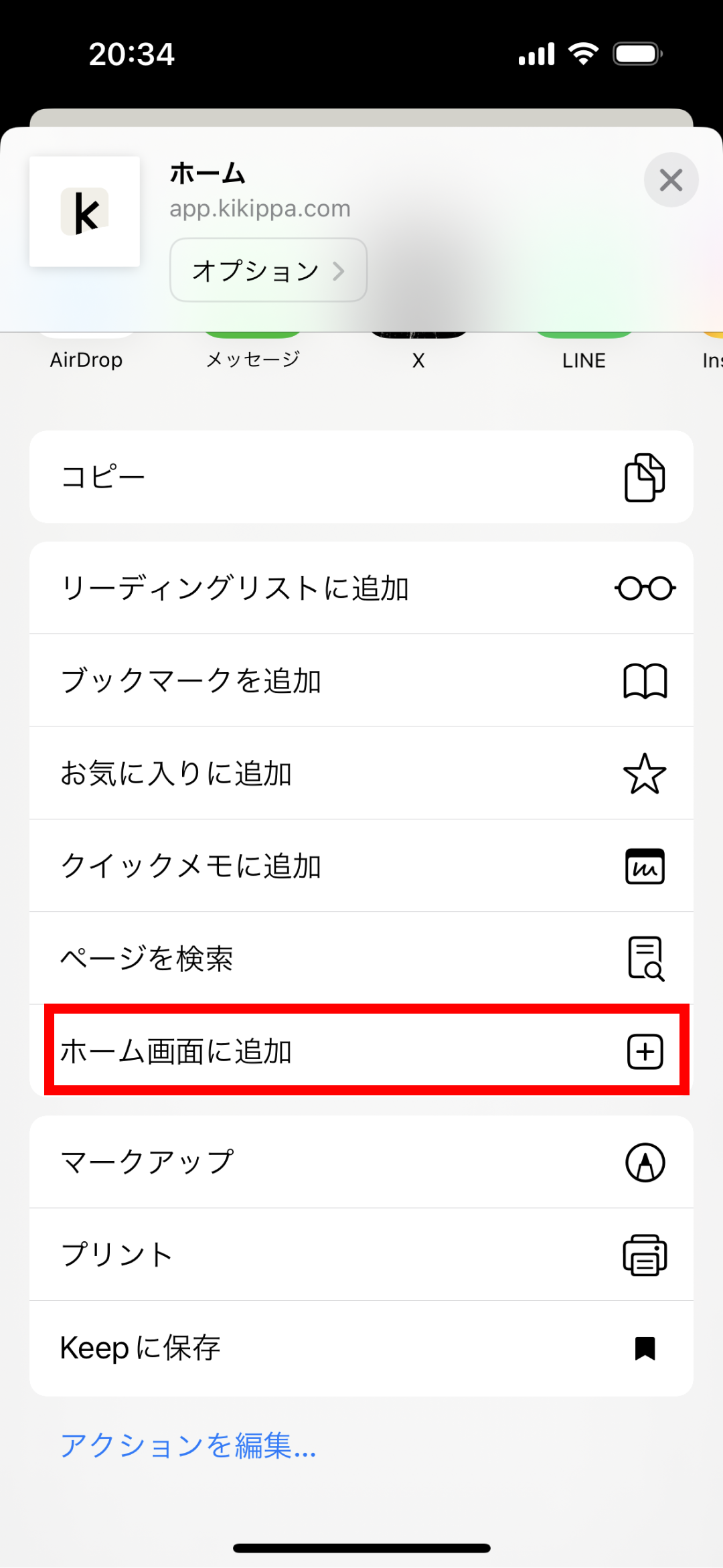
Task: Tap the printer icon
Action: [x=643, y=1255]
